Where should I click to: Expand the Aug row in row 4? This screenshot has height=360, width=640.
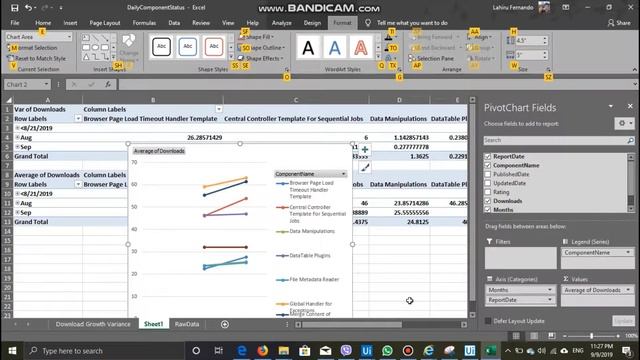click(x=18, y=137)
